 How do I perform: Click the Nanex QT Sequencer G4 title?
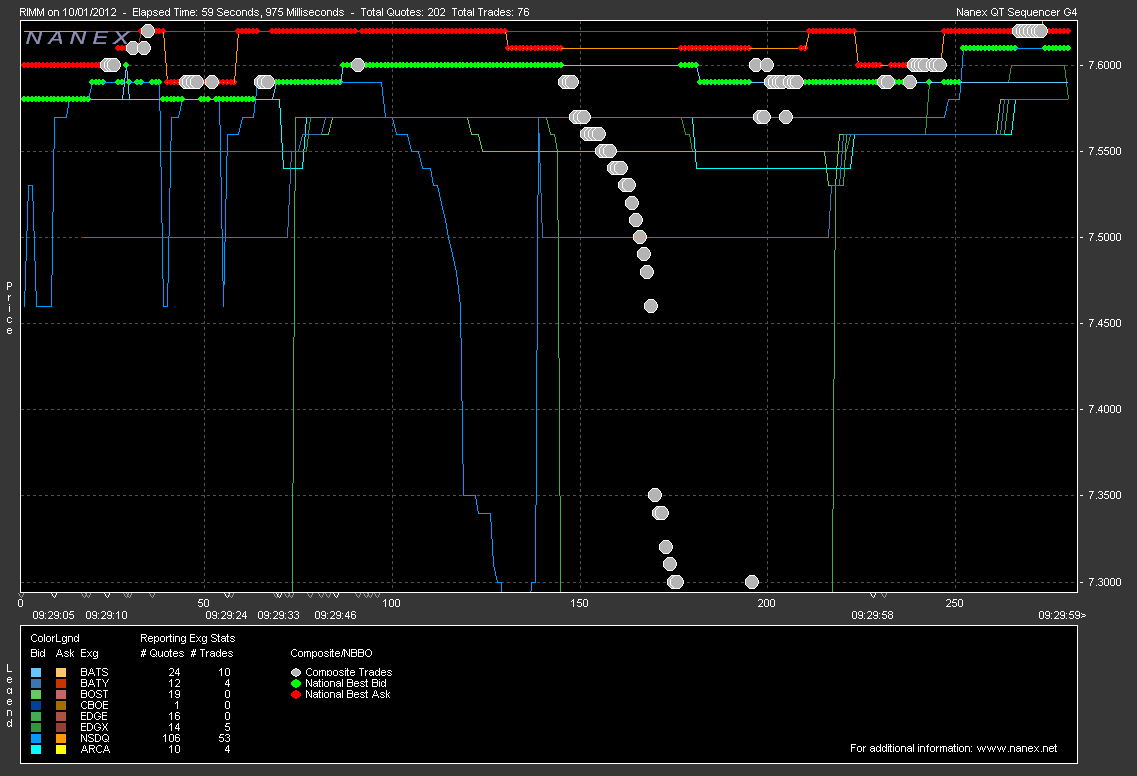1017,12
